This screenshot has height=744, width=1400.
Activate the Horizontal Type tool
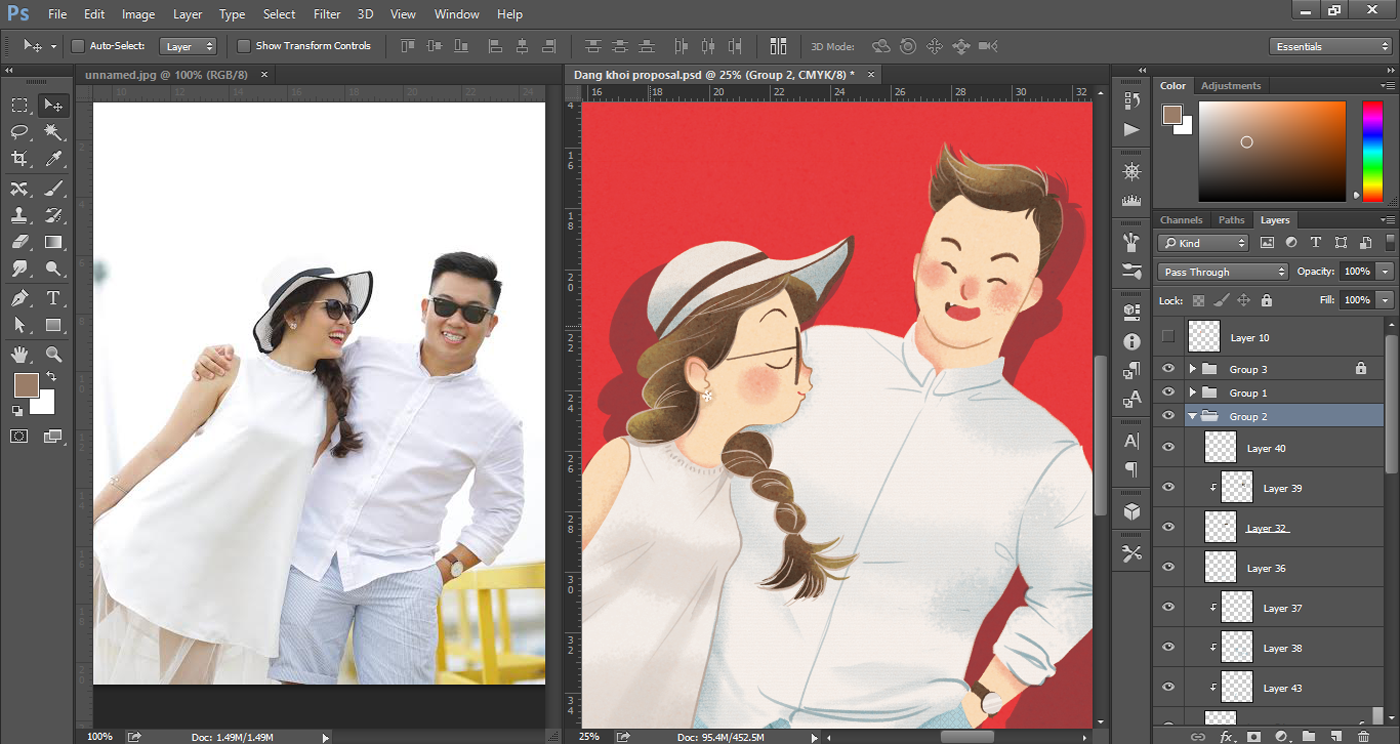pos(54,298)
